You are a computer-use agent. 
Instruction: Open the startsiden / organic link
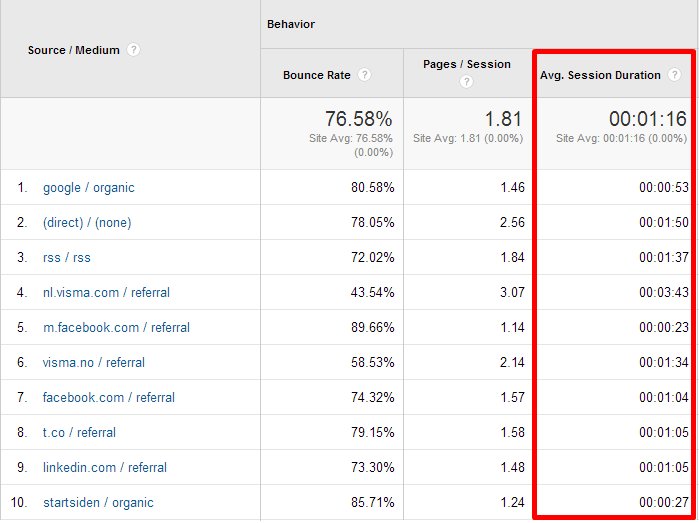click(98, 502)
